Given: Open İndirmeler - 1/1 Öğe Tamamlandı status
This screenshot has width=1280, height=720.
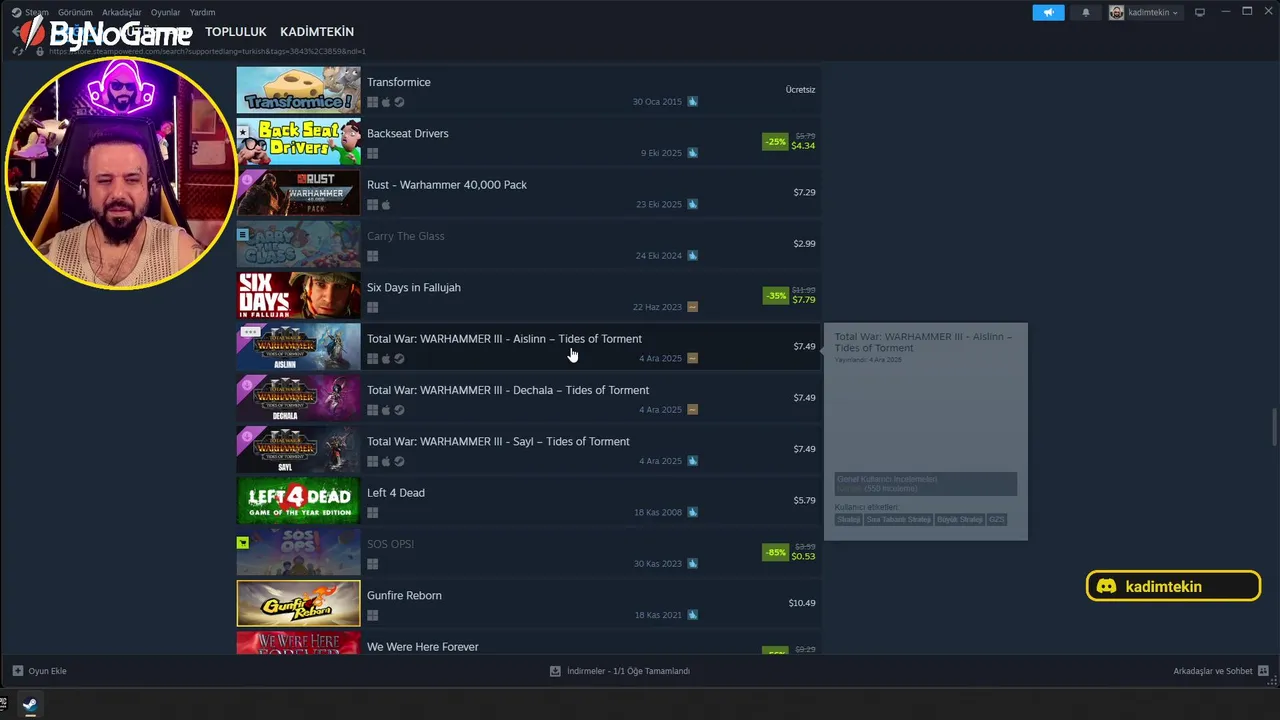Looking at the screenshot, I should pos(628,671).
